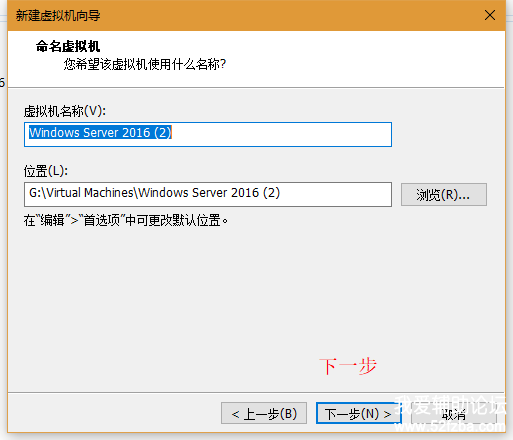Select the 虚拟机名称(V): label
513x440 pixels.
click(x=65, y=111)
